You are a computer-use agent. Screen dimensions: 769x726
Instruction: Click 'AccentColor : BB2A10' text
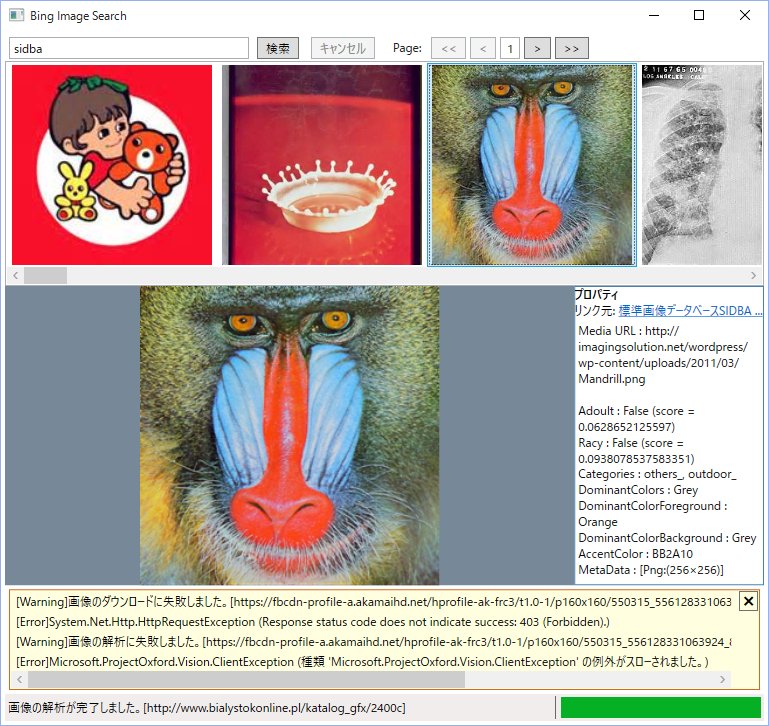[635, 554]
